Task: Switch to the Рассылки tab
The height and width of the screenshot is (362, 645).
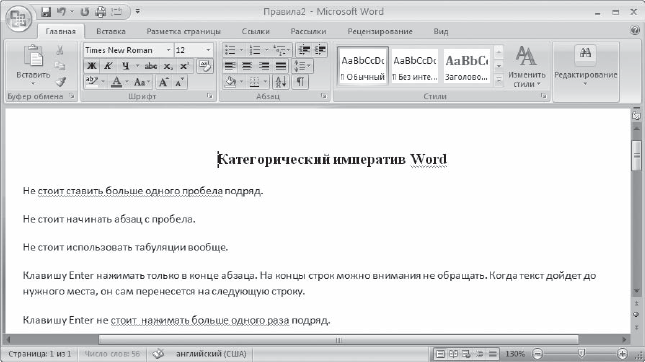Action: point(308,31)
